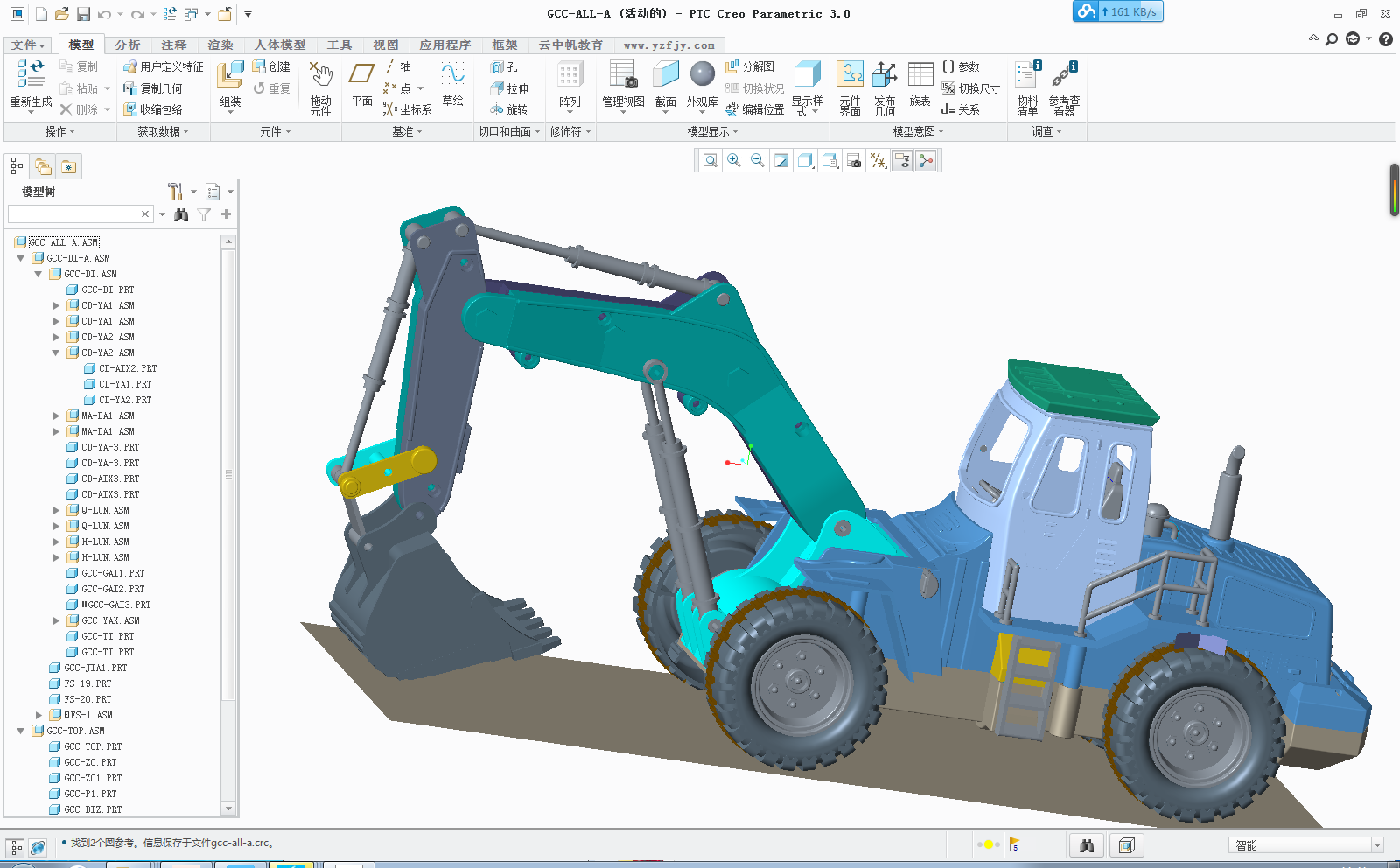Choose the 平面 (Plane) datum tool
This screenshot has height=868, width=1400.
click(x=362, y=85)
